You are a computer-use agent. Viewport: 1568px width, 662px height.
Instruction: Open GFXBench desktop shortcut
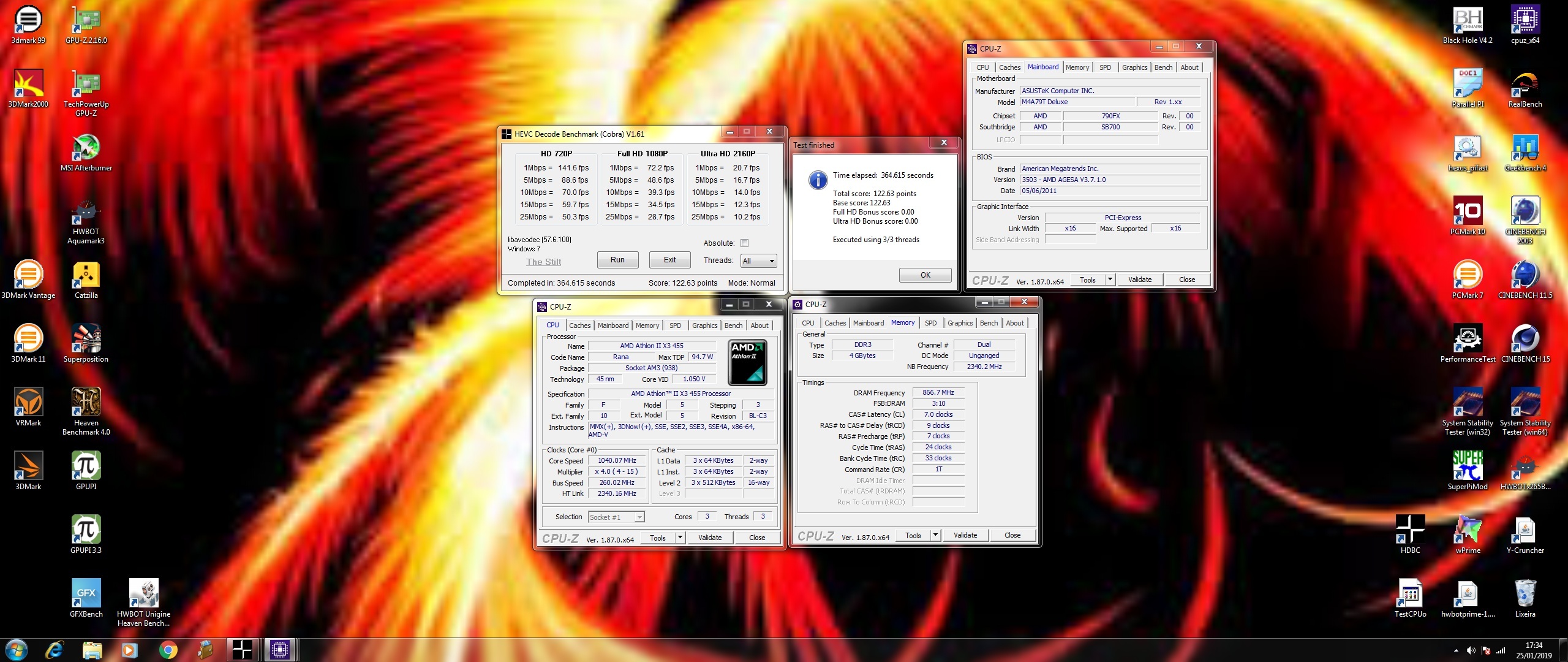(86, 598)
